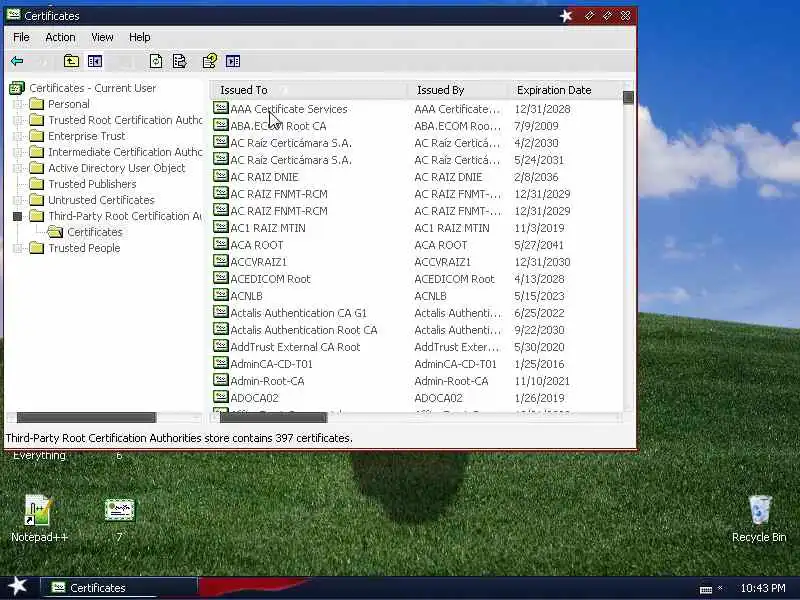The image size is (800, 600).
Task: Open the Help toolbar icon
Action: tap(210, 61)
